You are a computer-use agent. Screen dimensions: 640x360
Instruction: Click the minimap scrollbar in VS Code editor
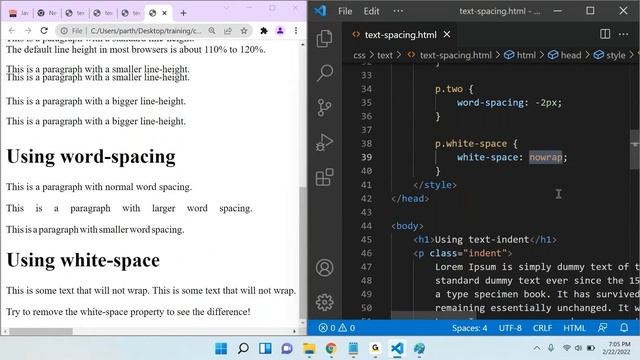point(634,149)
